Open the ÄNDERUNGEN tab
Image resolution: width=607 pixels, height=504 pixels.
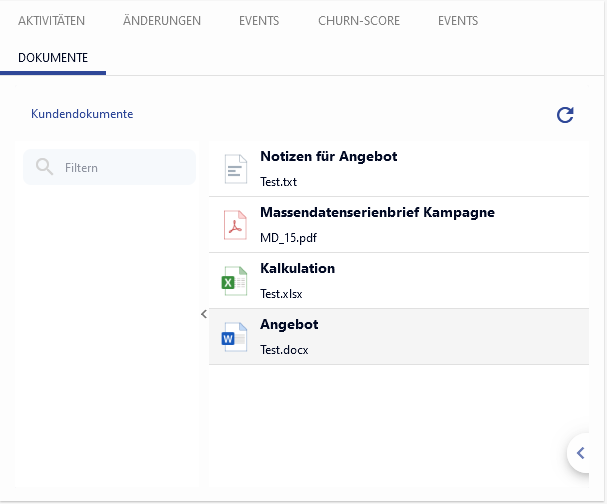[x=161, y=21]
